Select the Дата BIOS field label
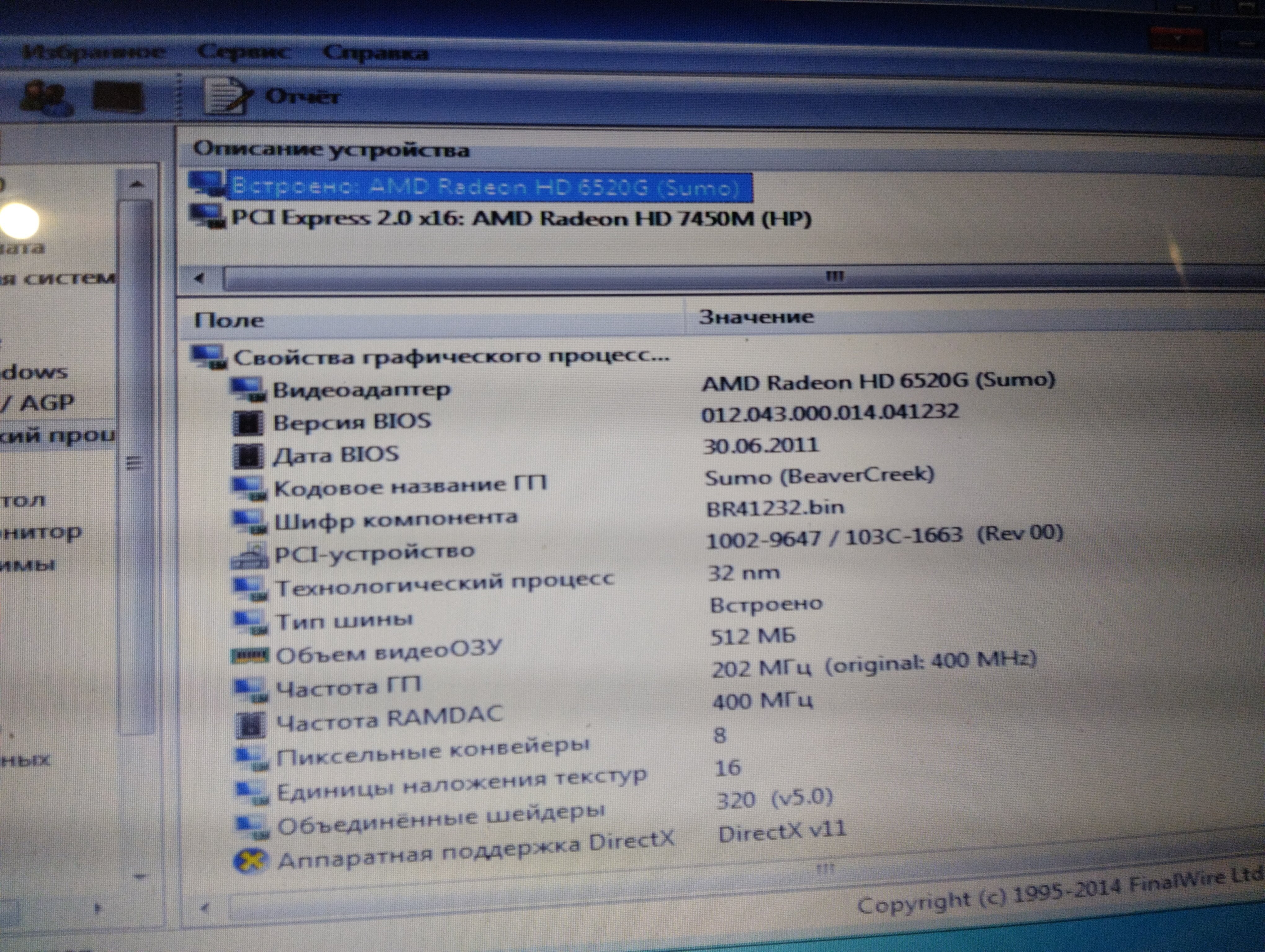Screen dimensions: 1265x952 pyautogui.click(x=336, y=455)
